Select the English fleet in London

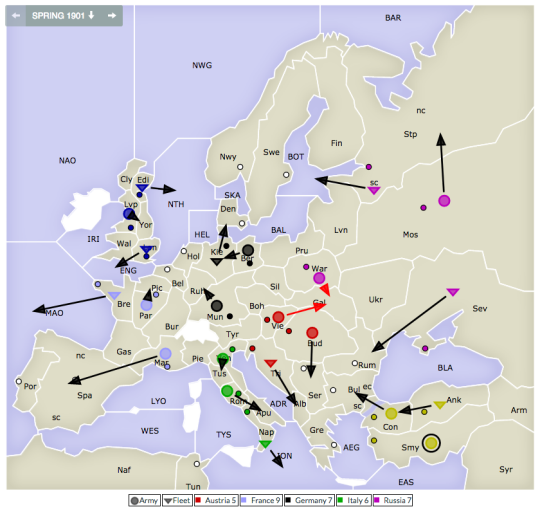(147, 249)
